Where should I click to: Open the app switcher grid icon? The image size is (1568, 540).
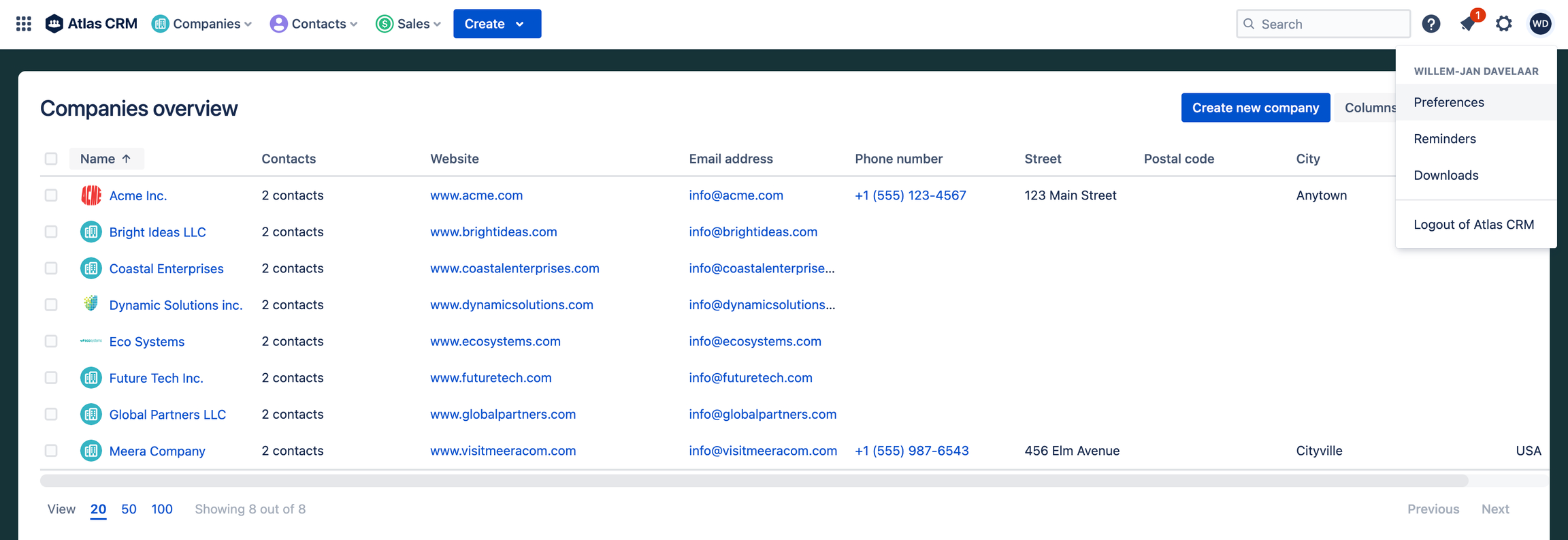point(24,24)
